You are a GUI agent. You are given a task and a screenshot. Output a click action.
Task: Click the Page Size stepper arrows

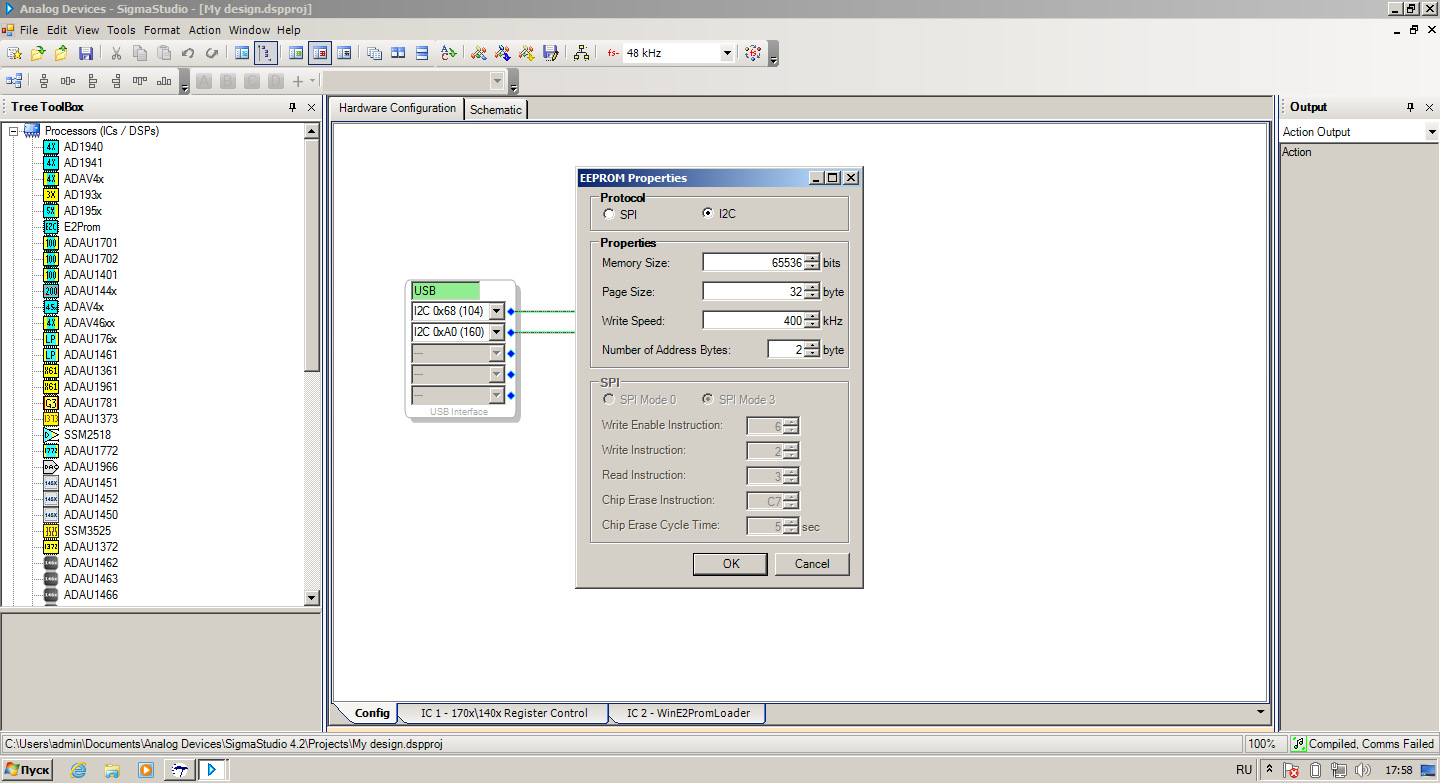tap(812, 291)
